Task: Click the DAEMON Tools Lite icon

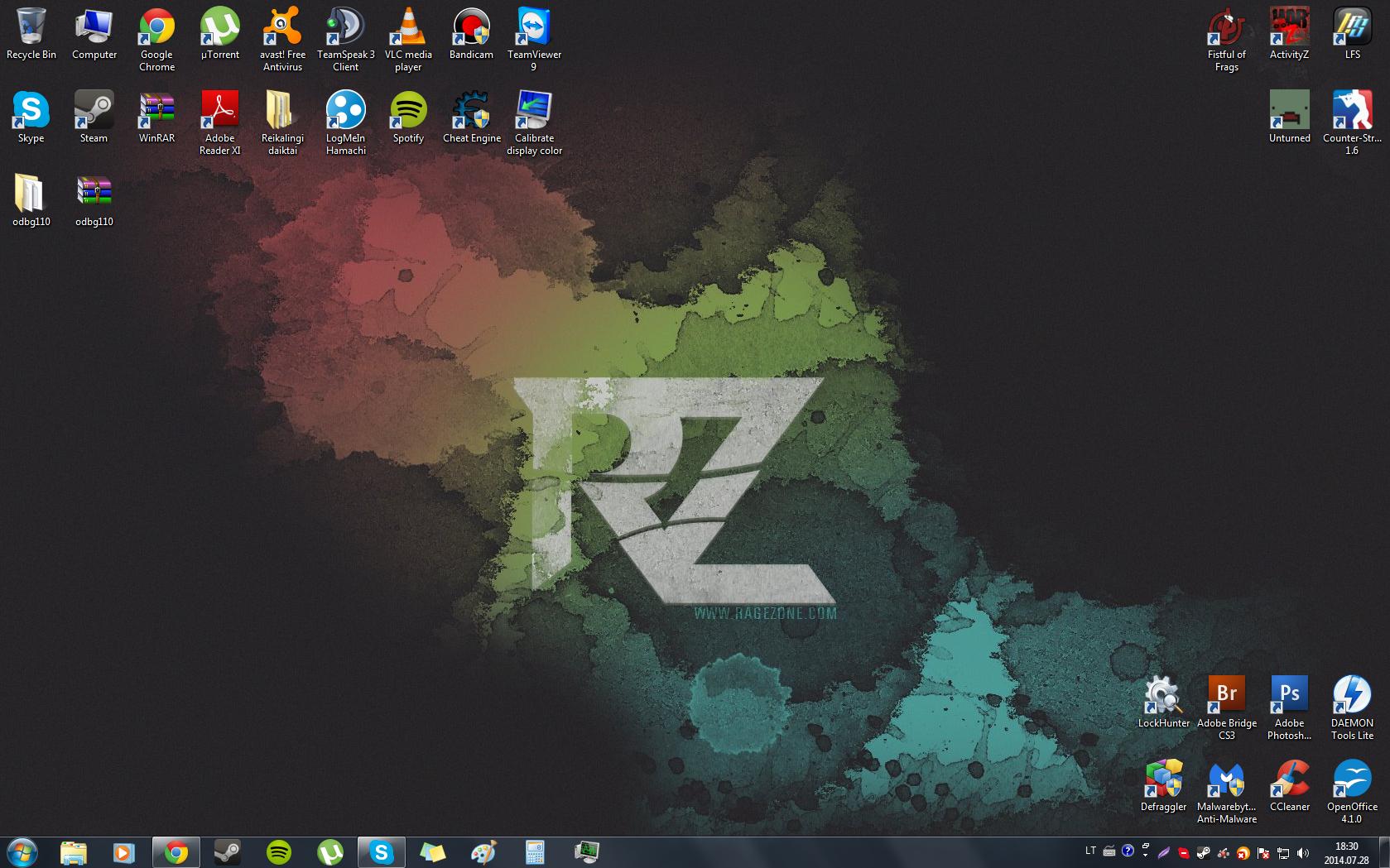Action: [1352, 696]
